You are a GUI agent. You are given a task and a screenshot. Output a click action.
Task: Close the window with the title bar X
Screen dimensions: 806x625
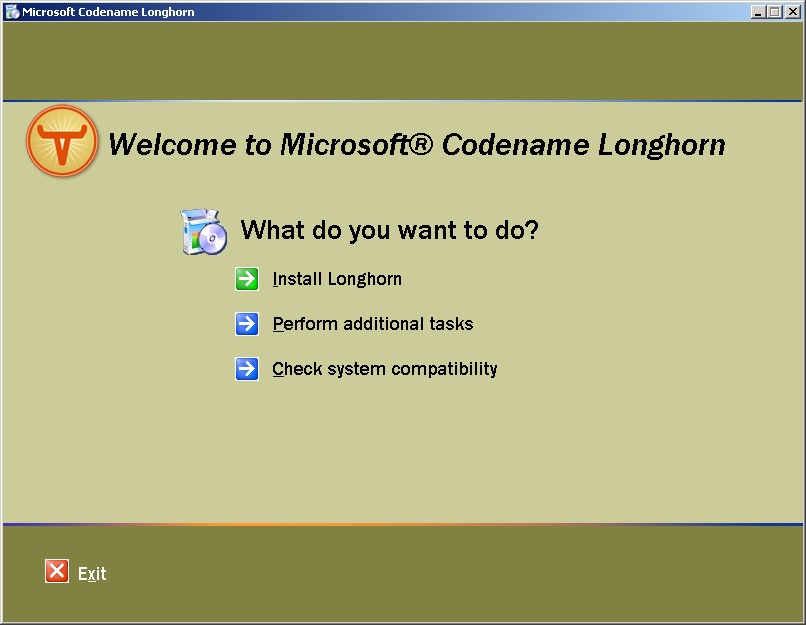[x=792, y=12]
